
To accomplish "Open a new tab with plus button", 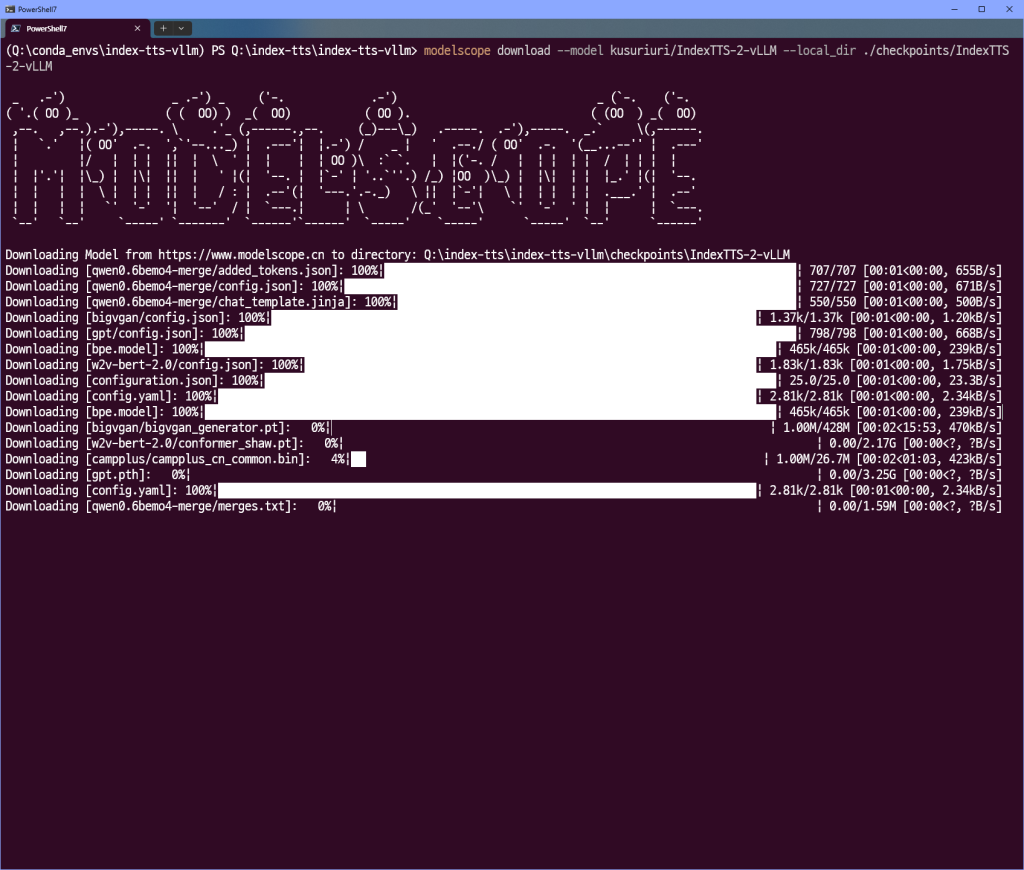I will pos(164,29).
